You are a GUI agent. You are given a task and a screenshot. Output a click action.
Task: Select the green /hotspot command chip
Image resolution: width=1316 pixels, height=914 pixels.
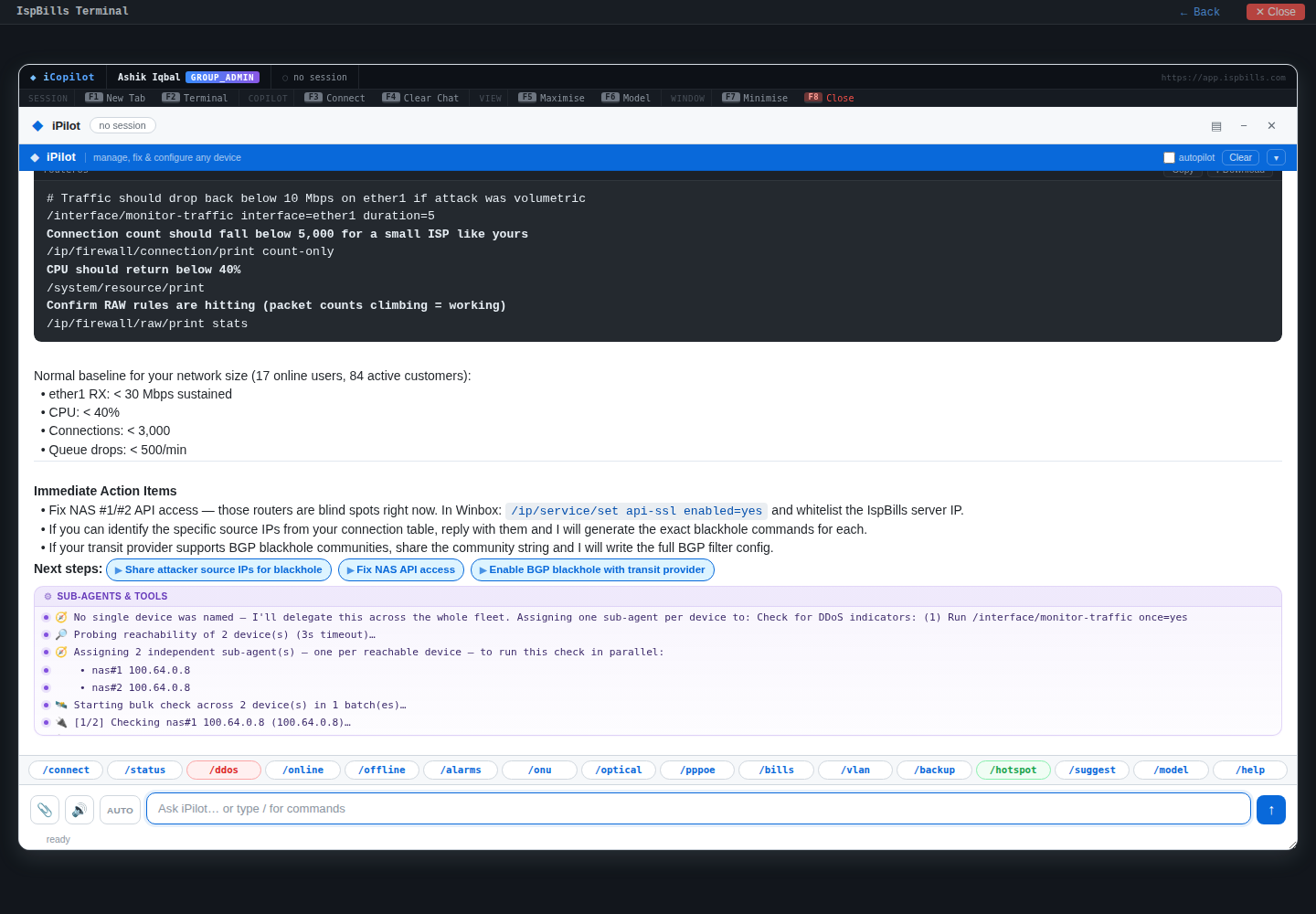click(x=1014, y=771)
